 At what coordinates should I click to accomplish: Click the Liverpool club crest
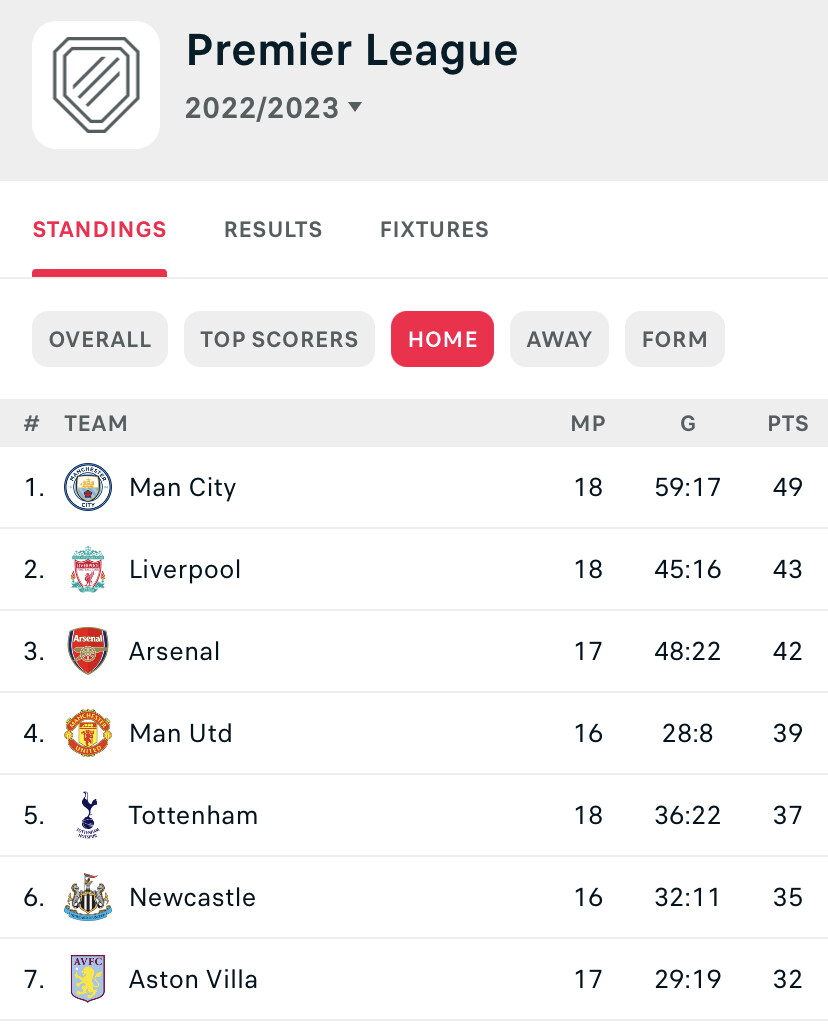(88, 569)
